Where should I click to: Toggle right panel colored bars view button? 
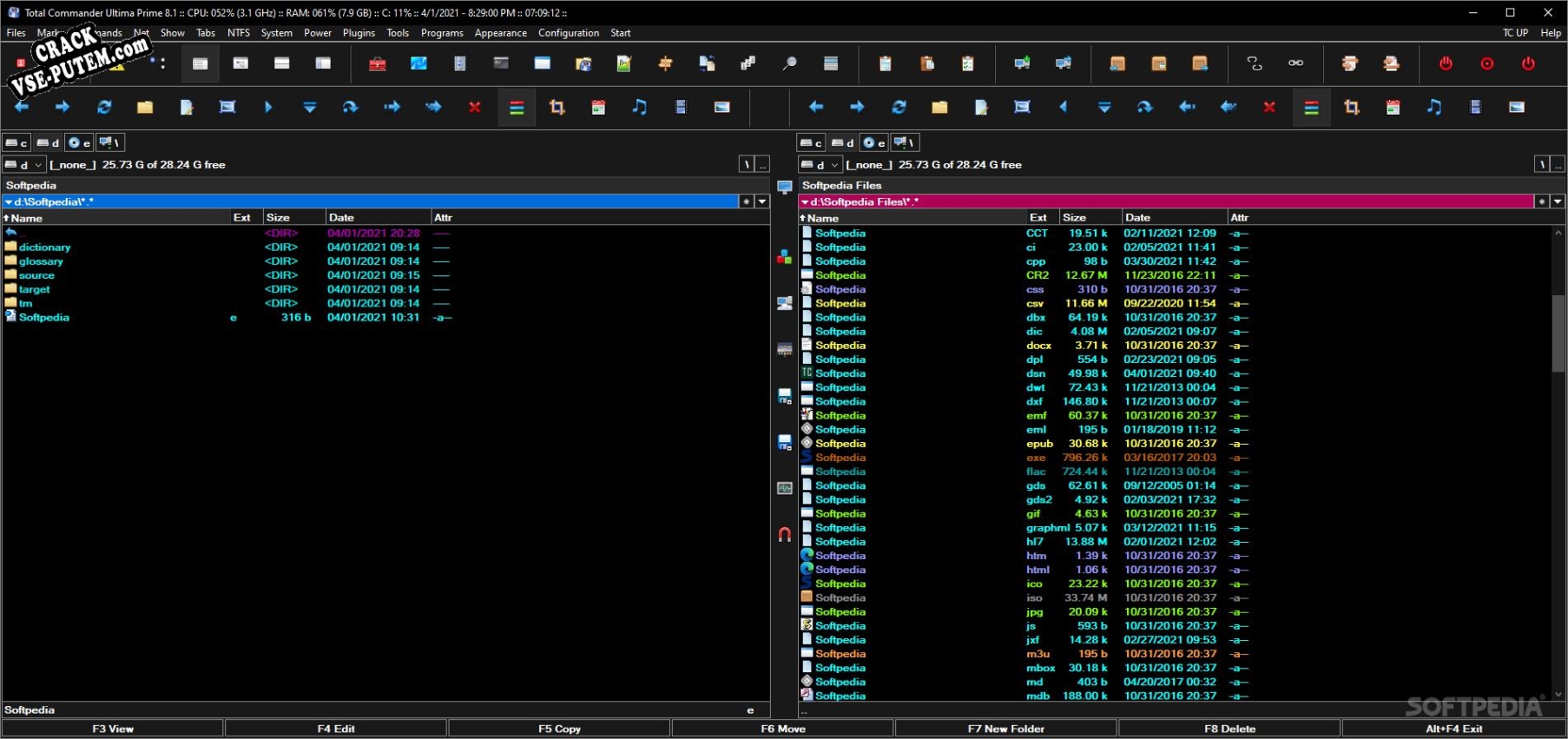1312,108
